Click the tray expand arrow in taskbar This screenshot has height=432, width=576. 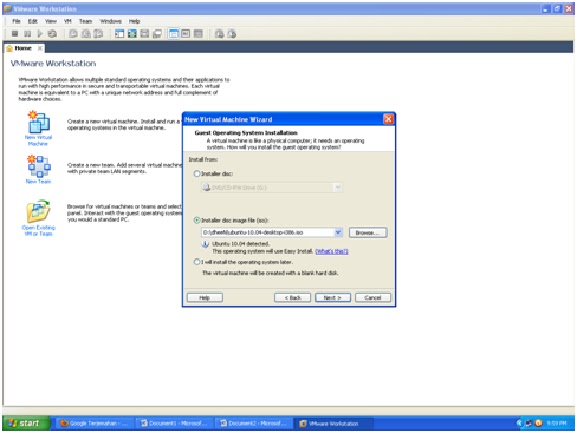[519, 423]
